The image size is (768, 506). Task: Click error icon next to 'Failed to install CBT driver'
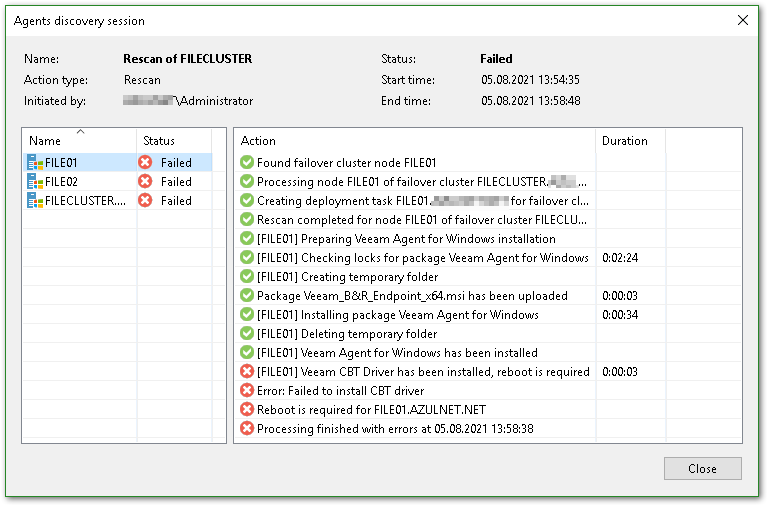(247, 391)
